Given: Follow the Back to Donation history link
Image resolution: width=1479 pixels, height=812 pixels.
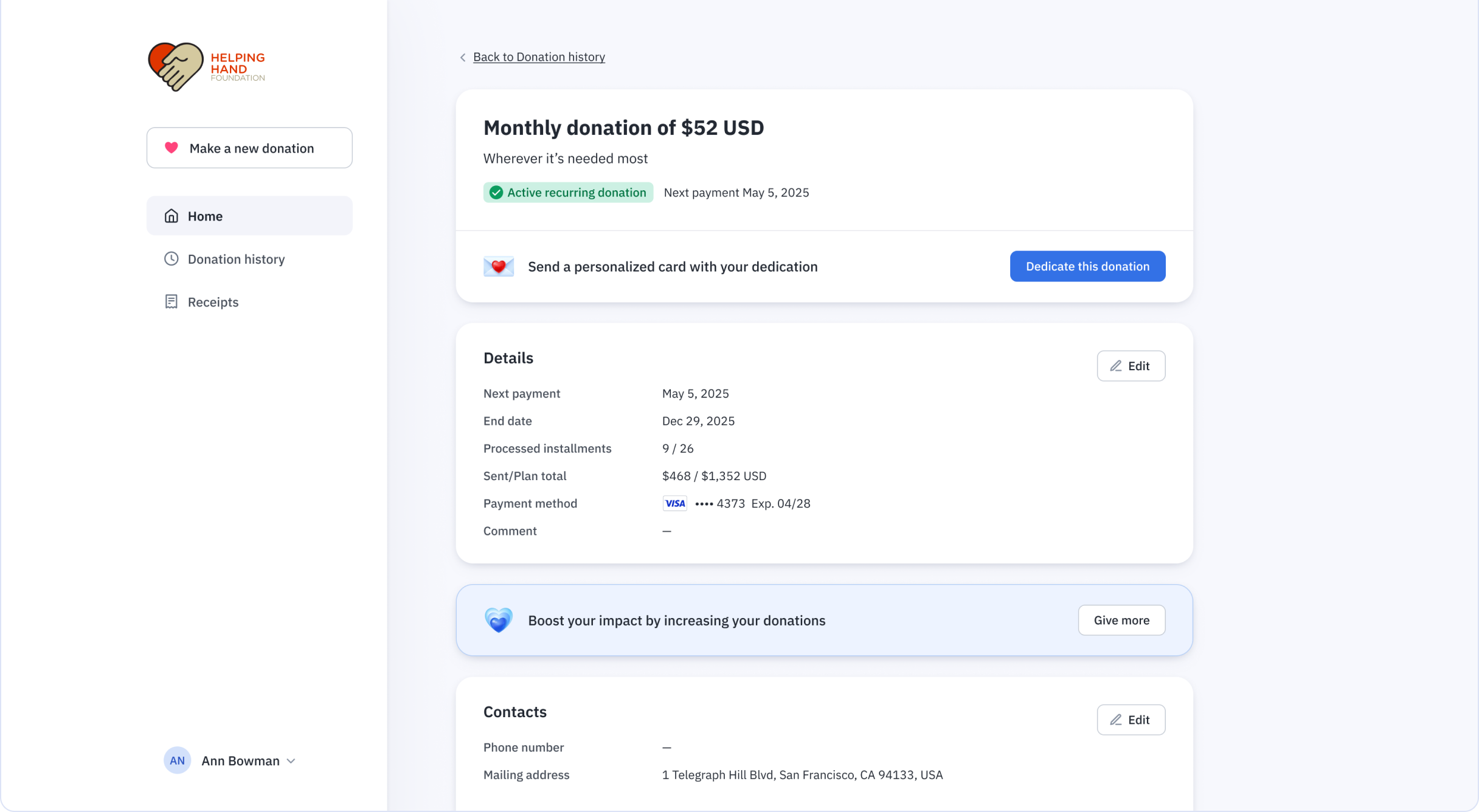Looking at the screenshot, I should click(539, 57).
